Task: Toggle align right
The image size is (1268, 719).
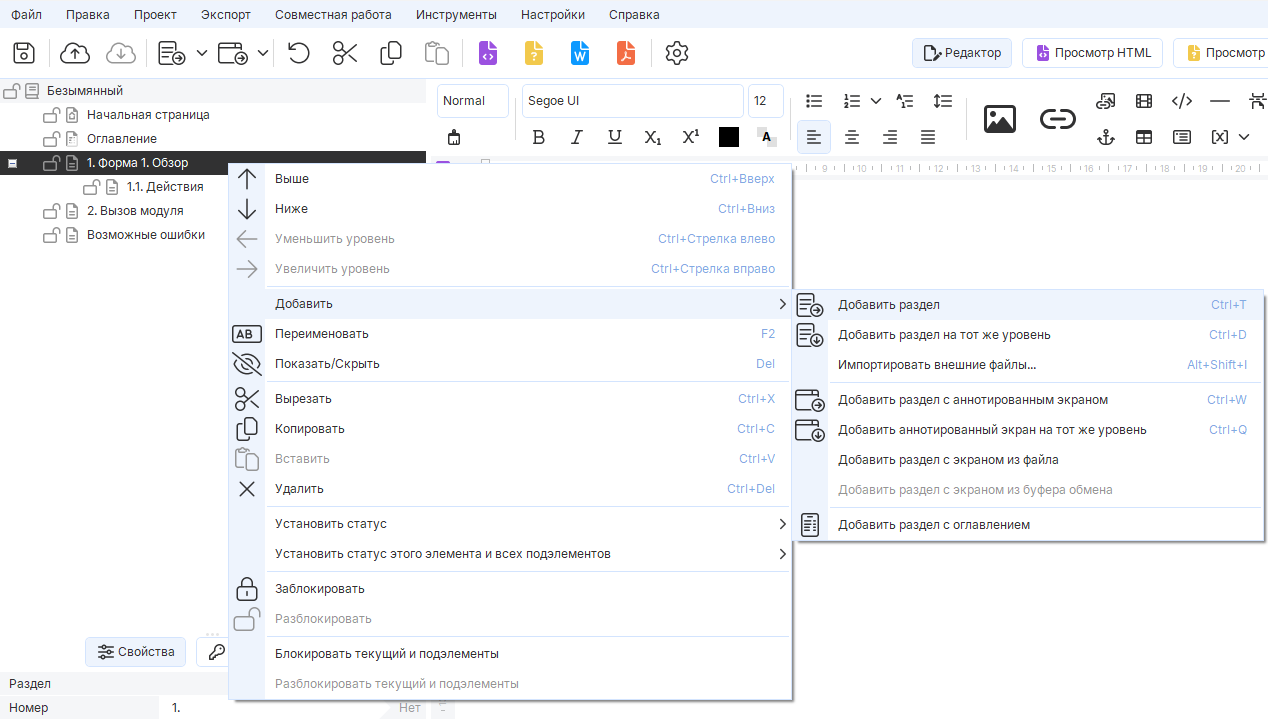Action: pyautogui.click(x=890, y=137)
